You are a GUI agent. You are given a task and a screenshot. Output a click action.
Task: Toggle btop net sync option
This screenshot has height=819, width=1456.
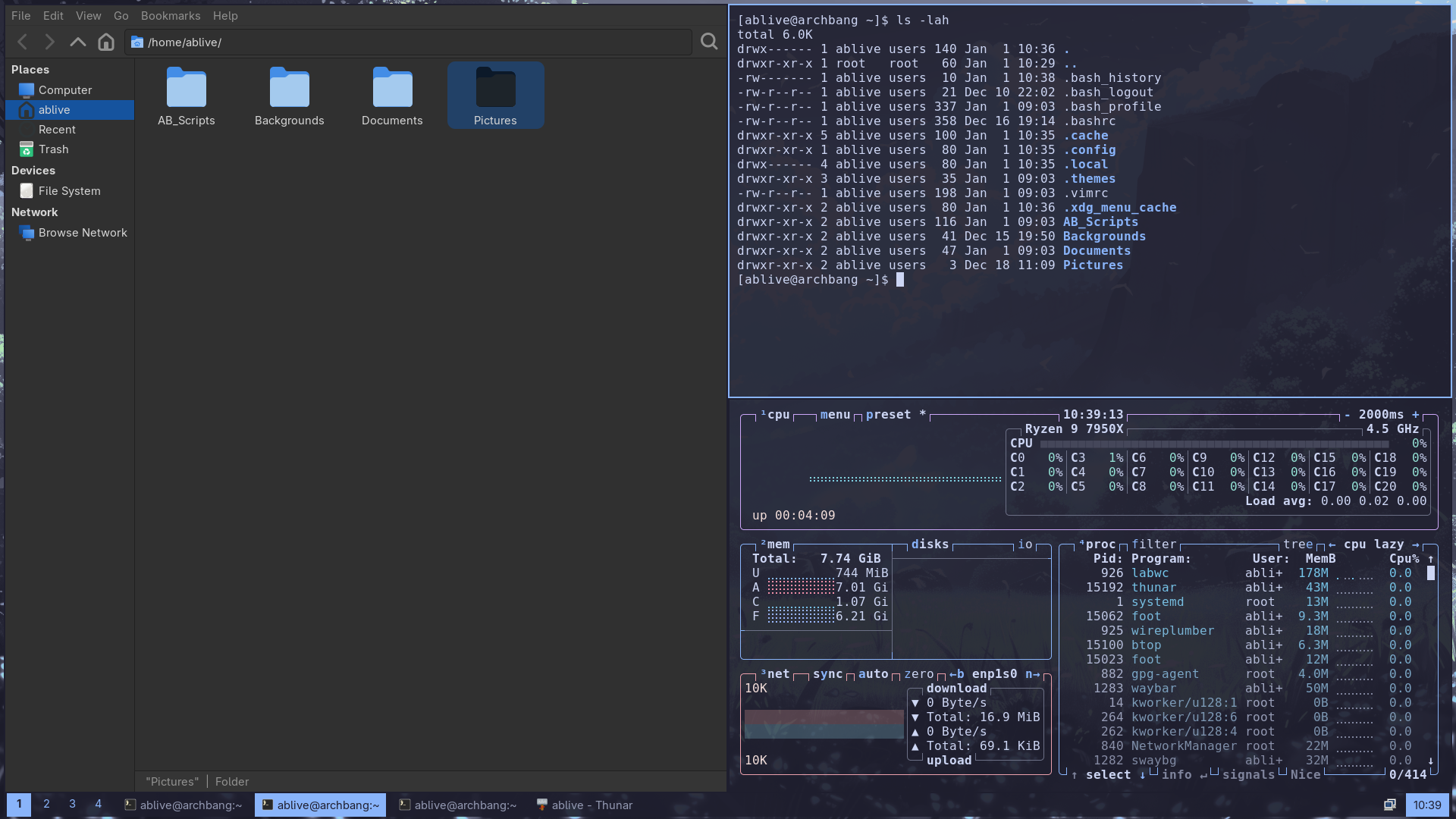pos(827,674)
